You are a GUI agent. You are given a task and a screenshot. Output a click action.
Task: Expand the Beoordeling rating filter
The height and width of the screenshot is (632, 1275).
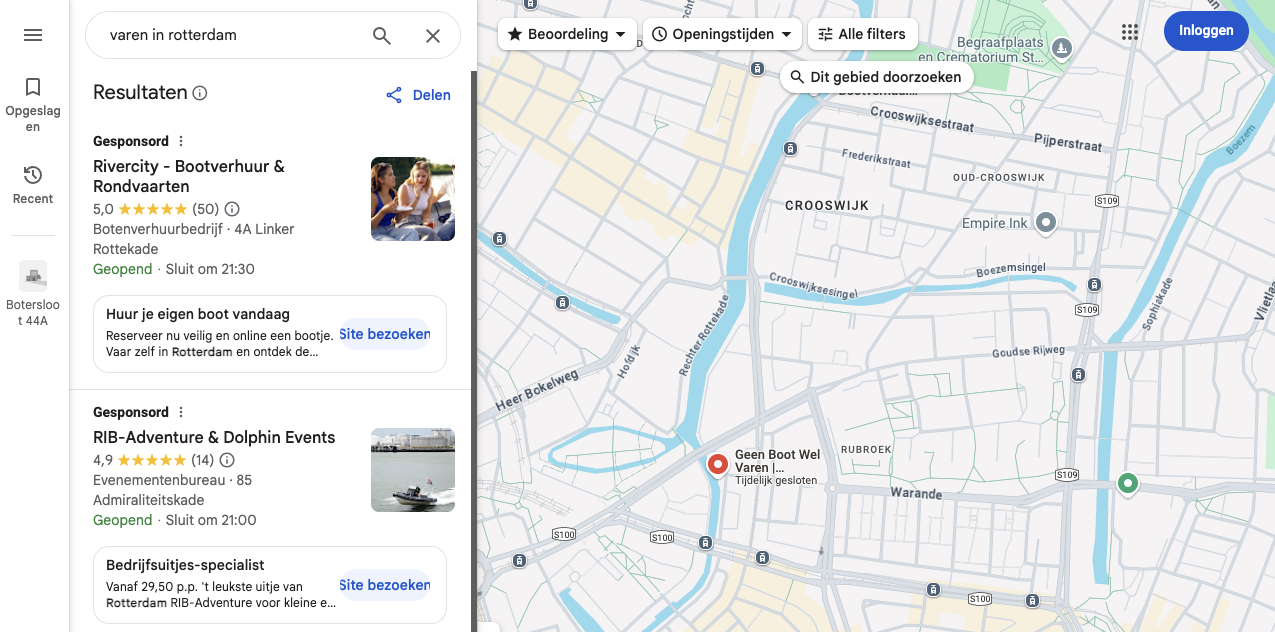point(567,34)
